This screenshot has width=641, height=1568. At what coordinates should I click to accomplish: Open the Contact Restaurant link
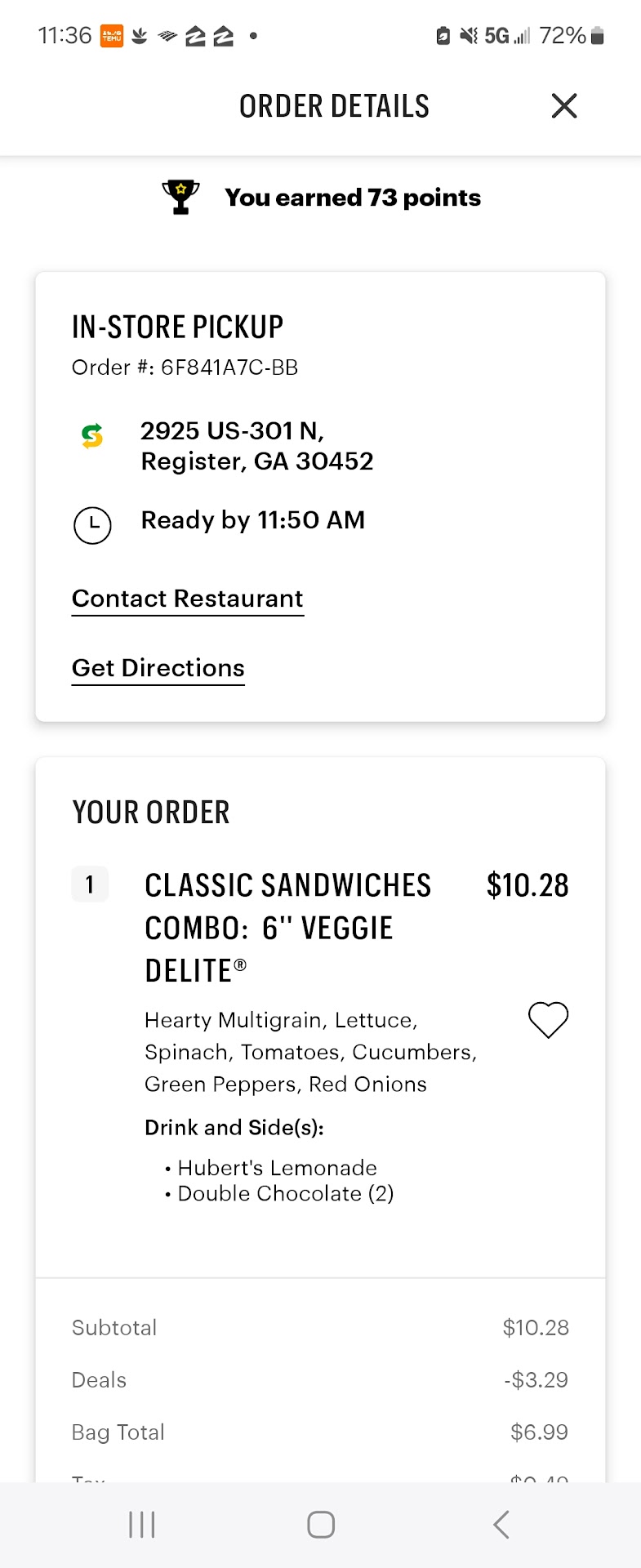tap(188, 599)
